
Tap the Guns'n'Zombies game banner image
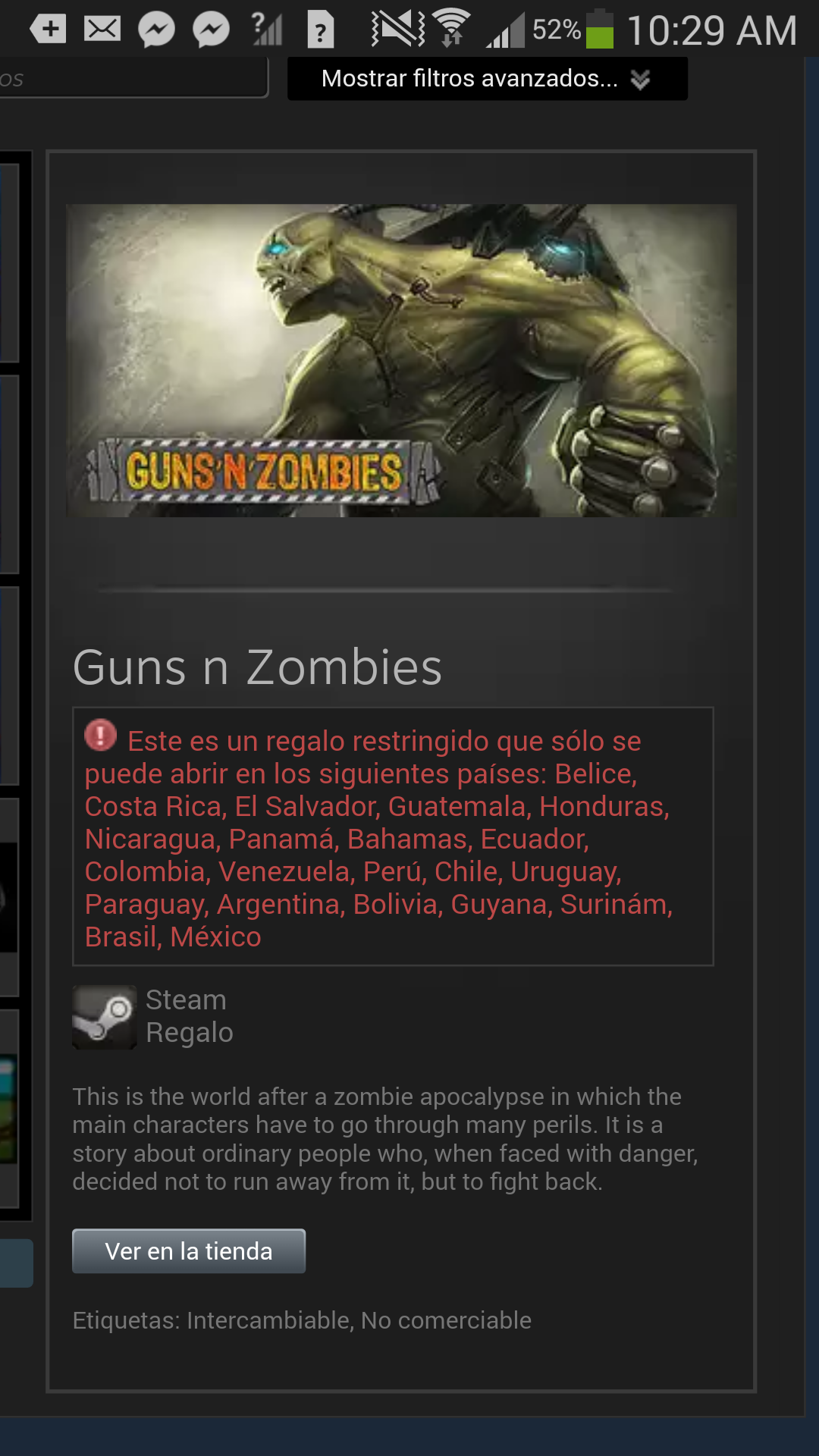click(401, 360)
